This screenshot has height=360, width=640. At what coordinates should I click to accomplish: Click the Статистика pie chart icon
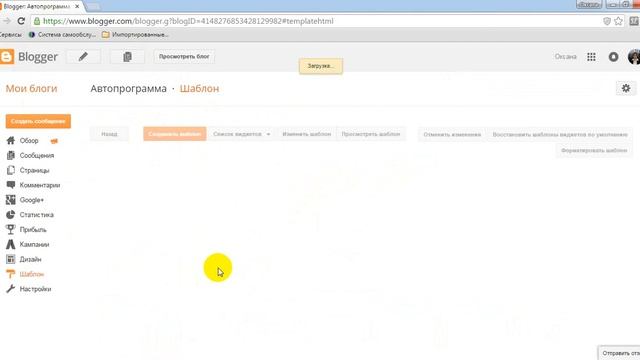click(x=11, y=215)
